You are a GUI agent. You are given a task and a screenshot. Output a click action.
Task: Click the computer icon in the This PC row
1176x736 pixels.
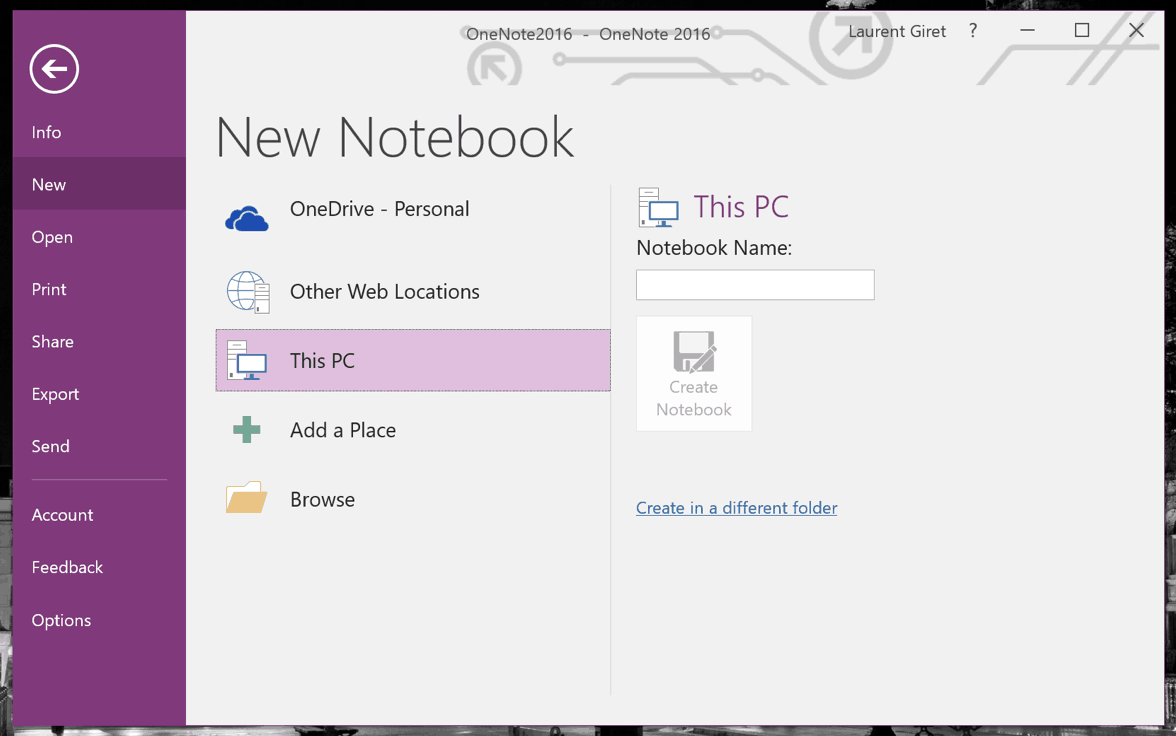click(247, 361)
